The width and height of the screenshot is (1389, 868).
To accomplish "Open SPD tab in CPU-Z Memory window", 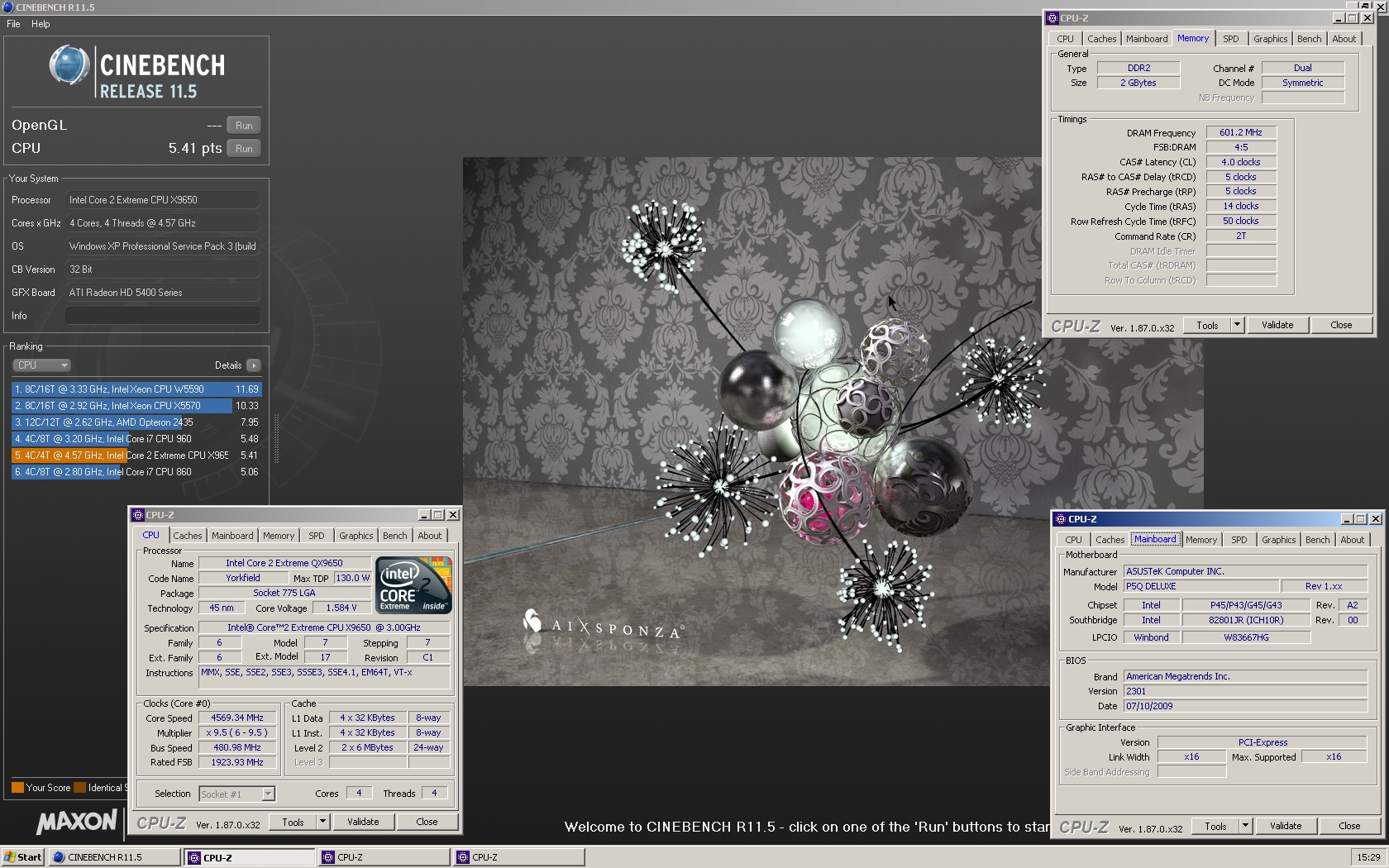I will click(x=1231, y=39).
